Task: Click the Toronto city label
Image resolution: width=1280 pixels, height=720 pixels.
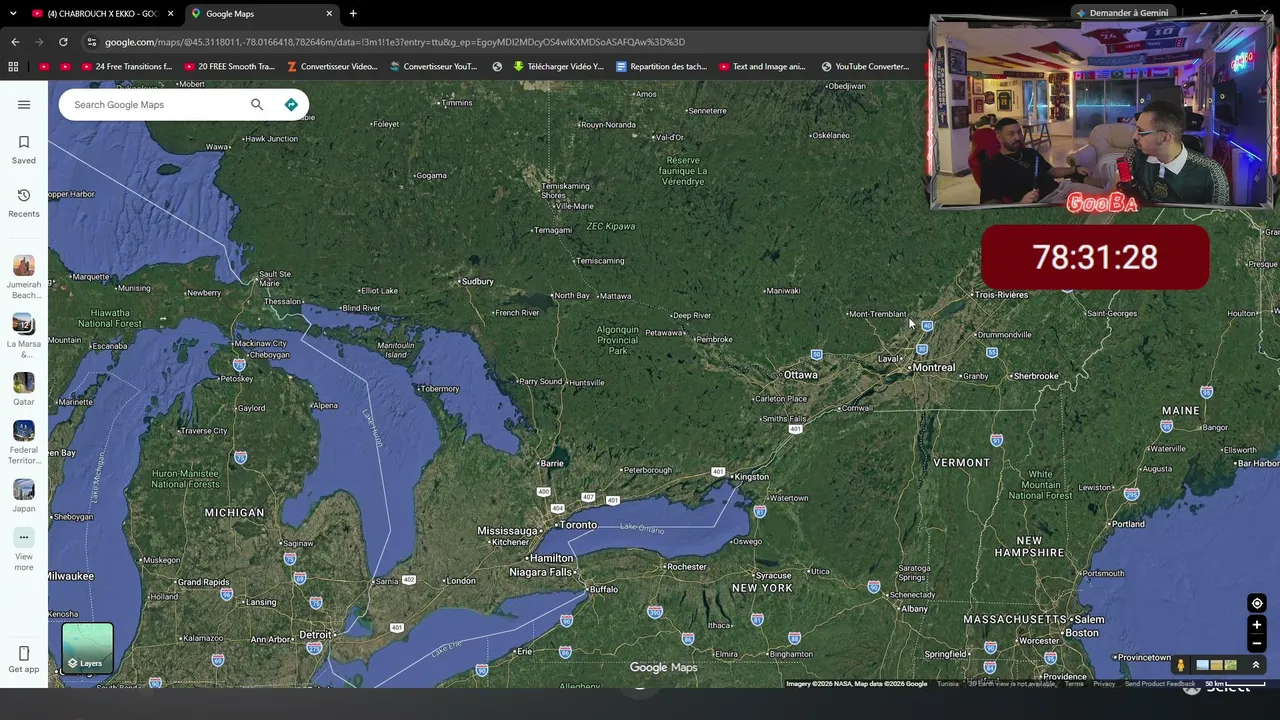Action: (577, 525)
